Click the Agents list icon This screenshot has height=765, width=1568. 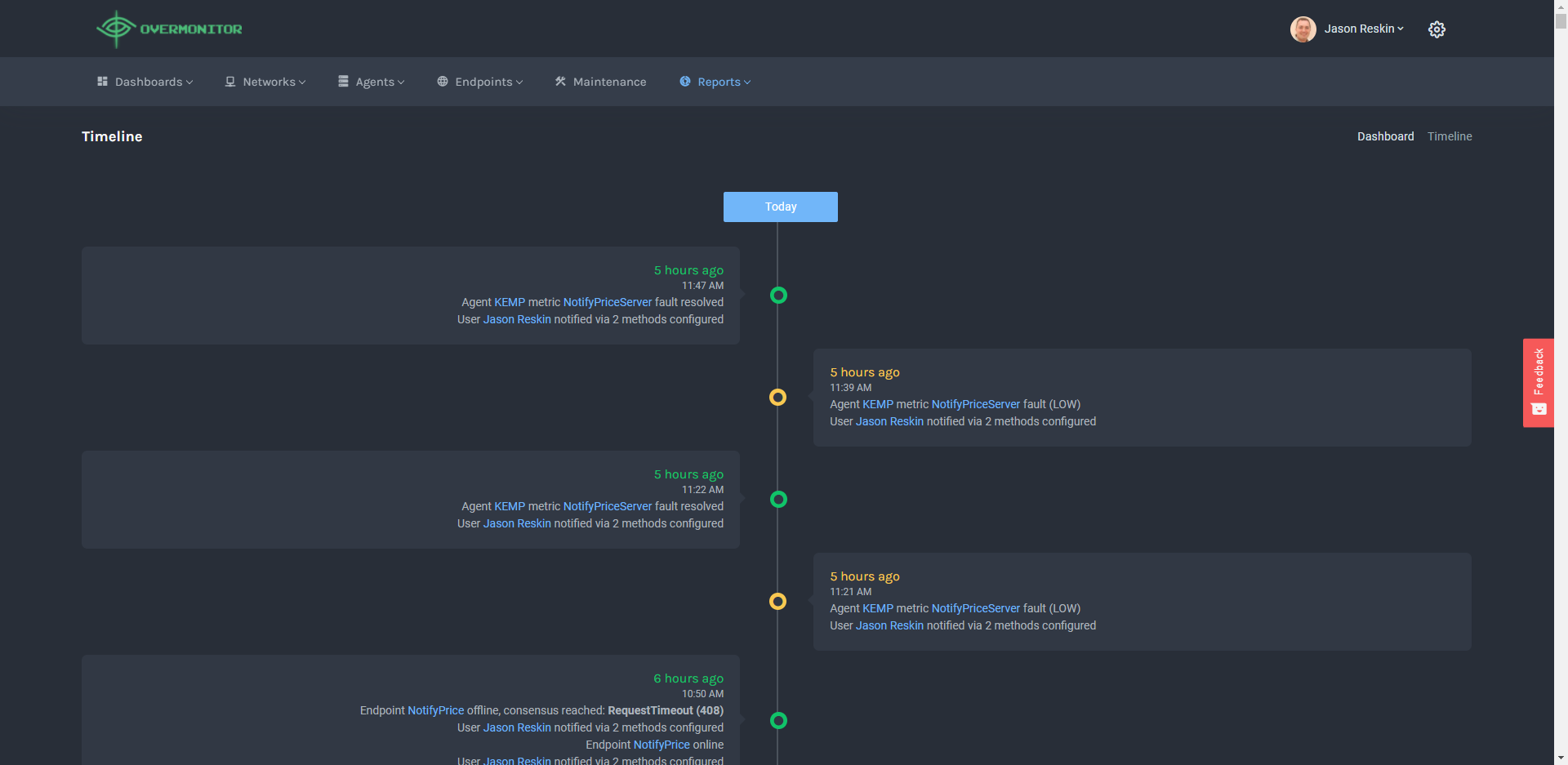pyautogui.click(x=344, y=82)
